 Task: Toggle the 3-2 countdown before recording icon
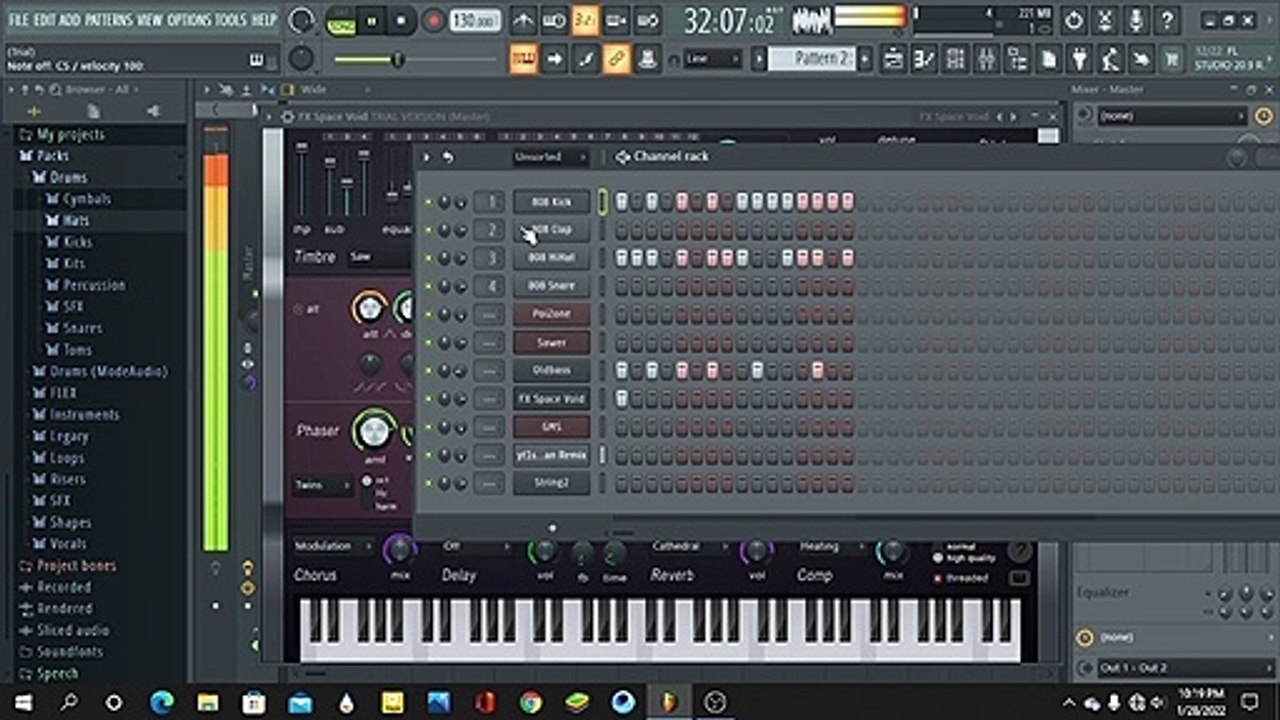point(585,20)
